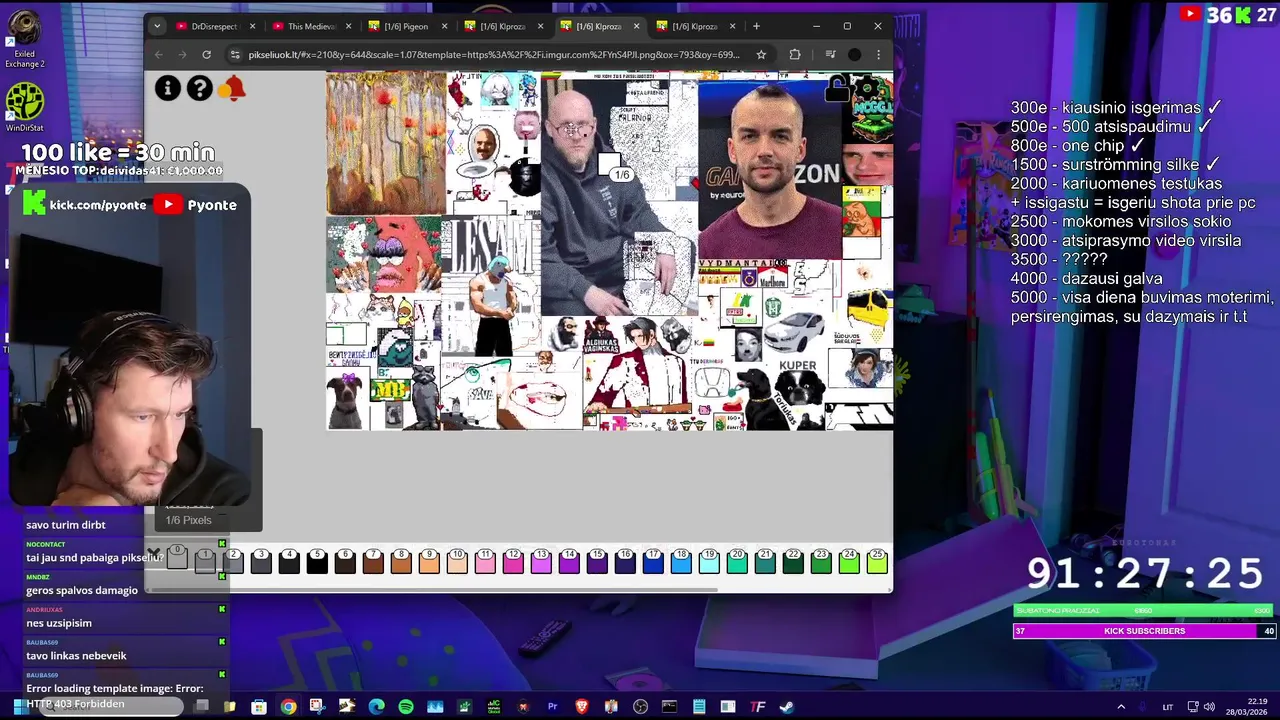Open the info icon on the canvas page
This screenshot has height=720, width=1280.
(x=168, y=89)
